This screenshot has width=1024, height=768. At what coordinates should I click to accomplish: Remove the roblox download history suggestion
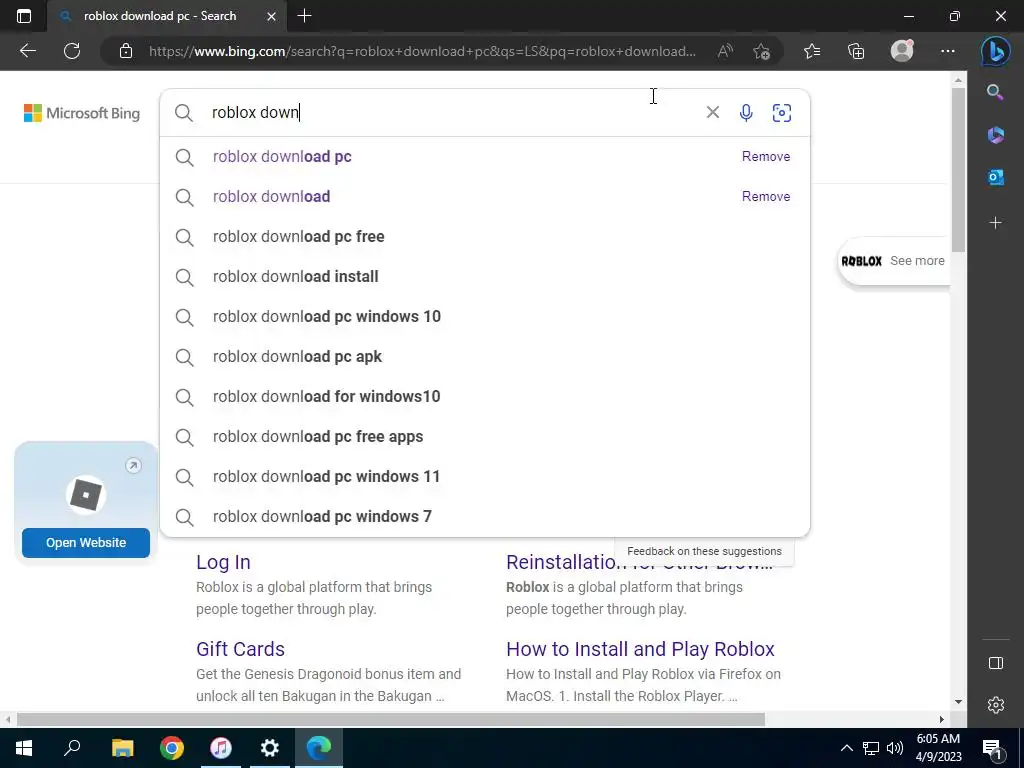coord(765,197)
